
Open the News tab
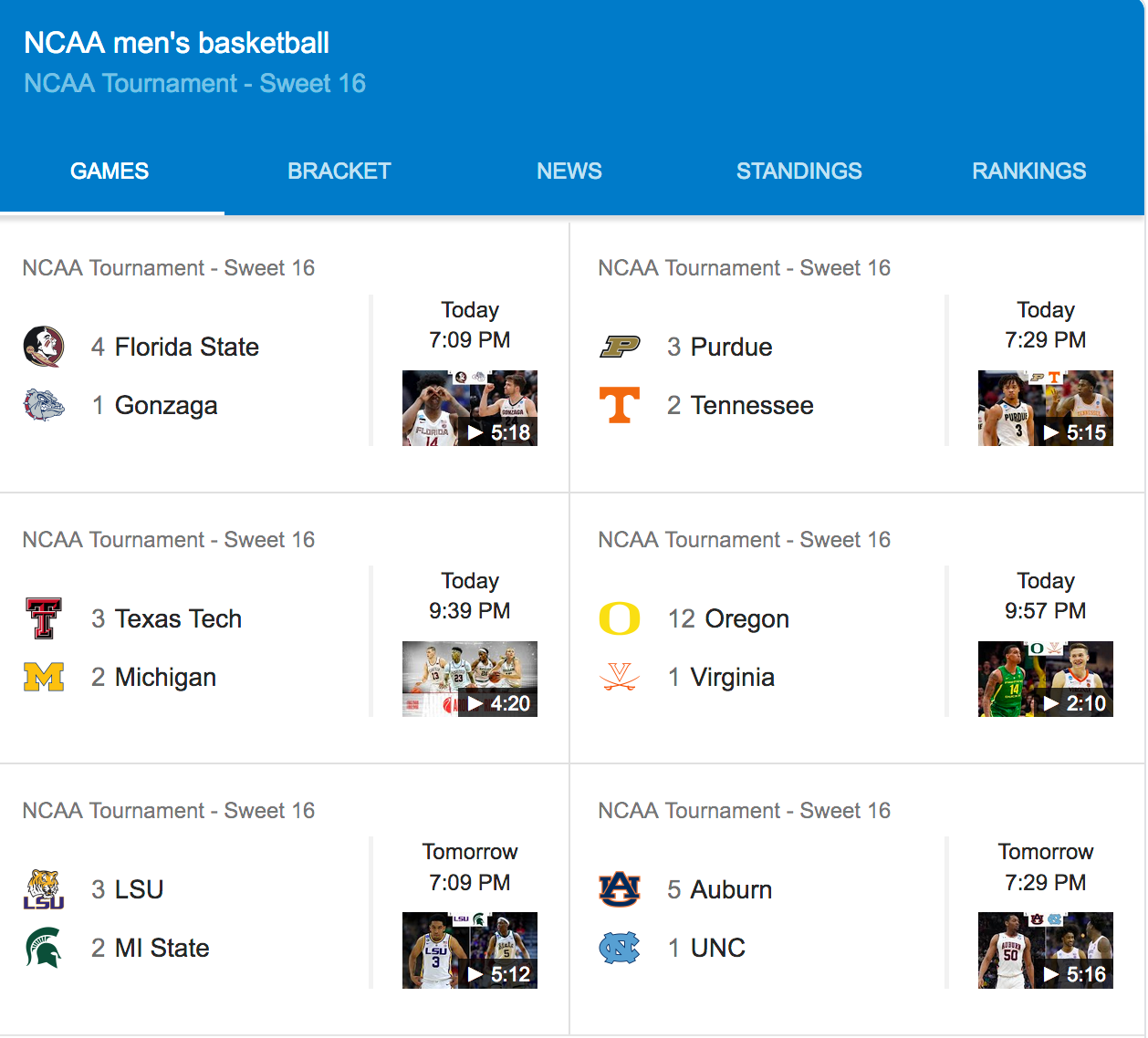tap(569, 171)
